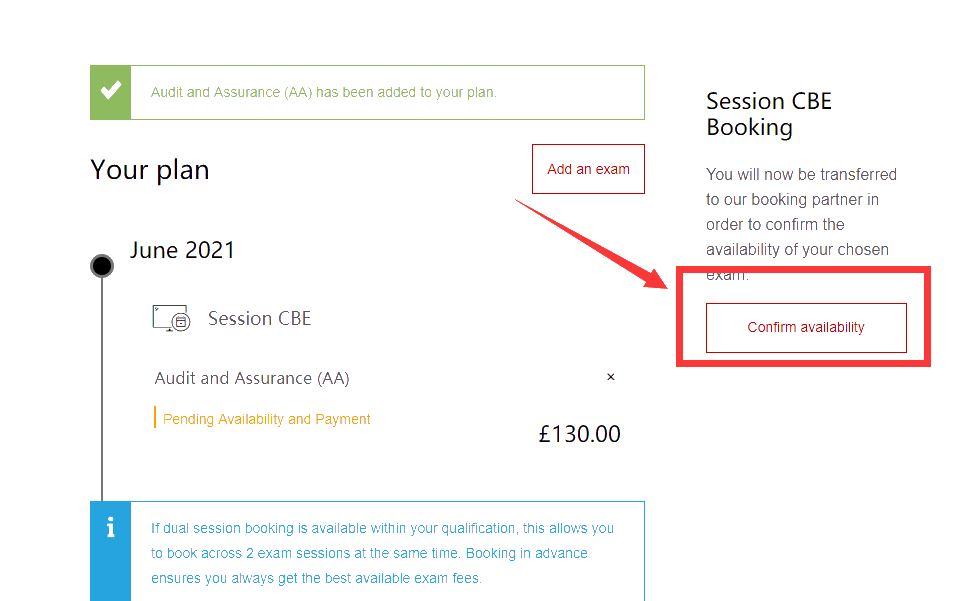968x601 pixels.
Task: Select the Audit and Assurance (AA) exam entry
Action: pos(252,378)
